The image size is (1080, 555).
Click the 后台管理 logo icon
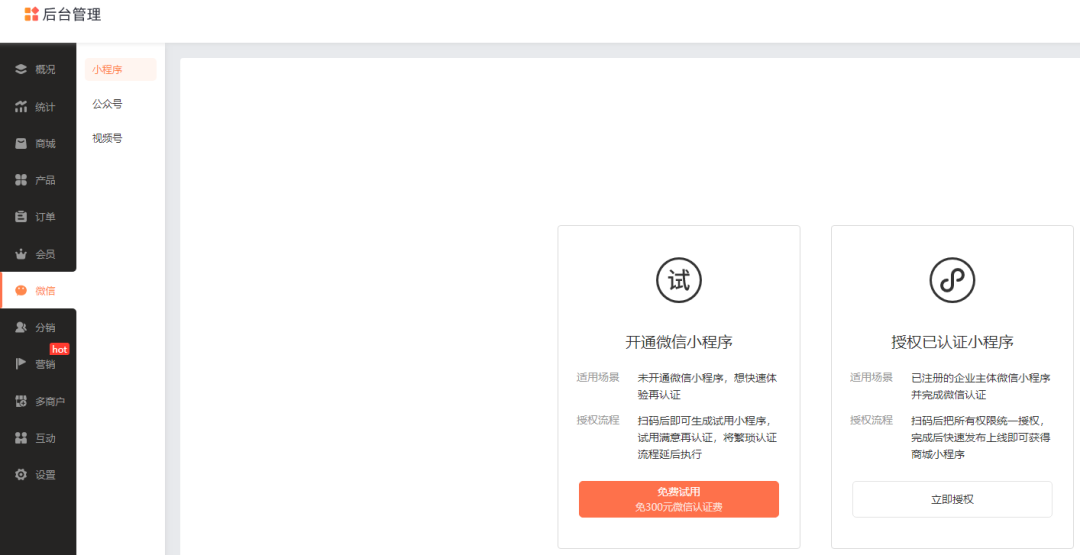pos(31,14)
